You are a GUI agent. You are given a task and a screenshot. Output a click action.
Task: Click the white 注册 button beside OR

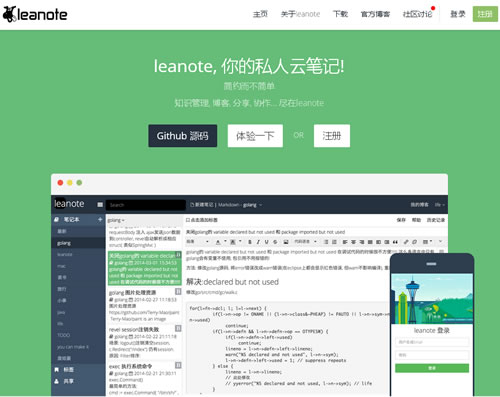click(332, 136)
